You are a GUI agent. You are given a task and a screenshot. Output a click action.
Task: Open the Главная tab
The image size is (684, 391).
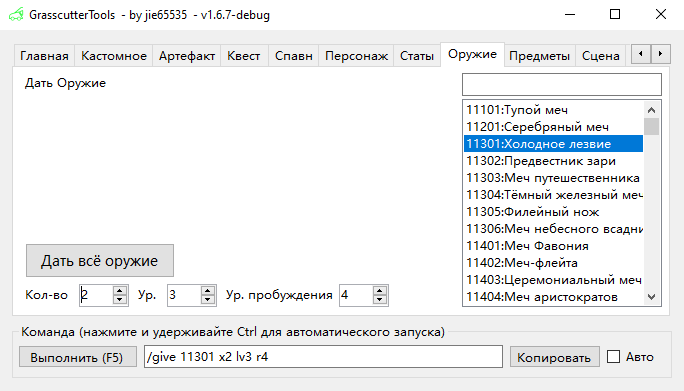coord(44,56)
